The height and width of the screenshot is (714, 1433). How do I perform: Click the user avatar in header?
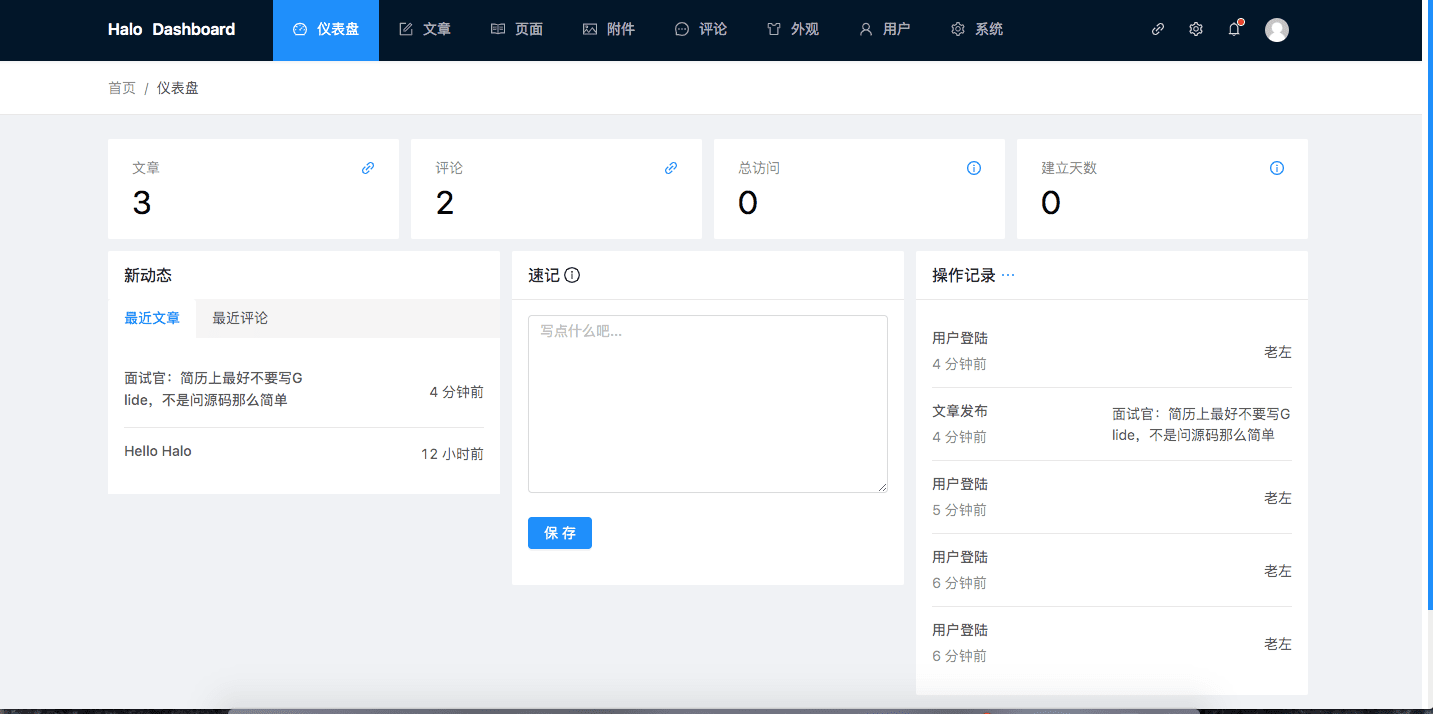[x=1276, y=30]
